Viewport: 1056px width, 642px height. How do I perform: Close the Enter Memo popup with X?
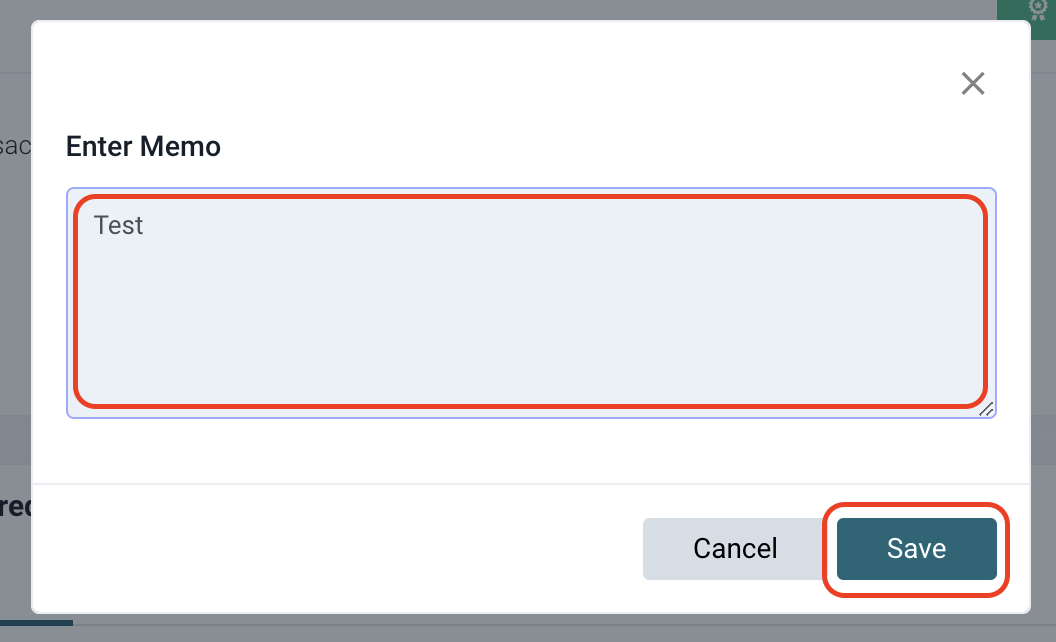click(x=972, y=83)
